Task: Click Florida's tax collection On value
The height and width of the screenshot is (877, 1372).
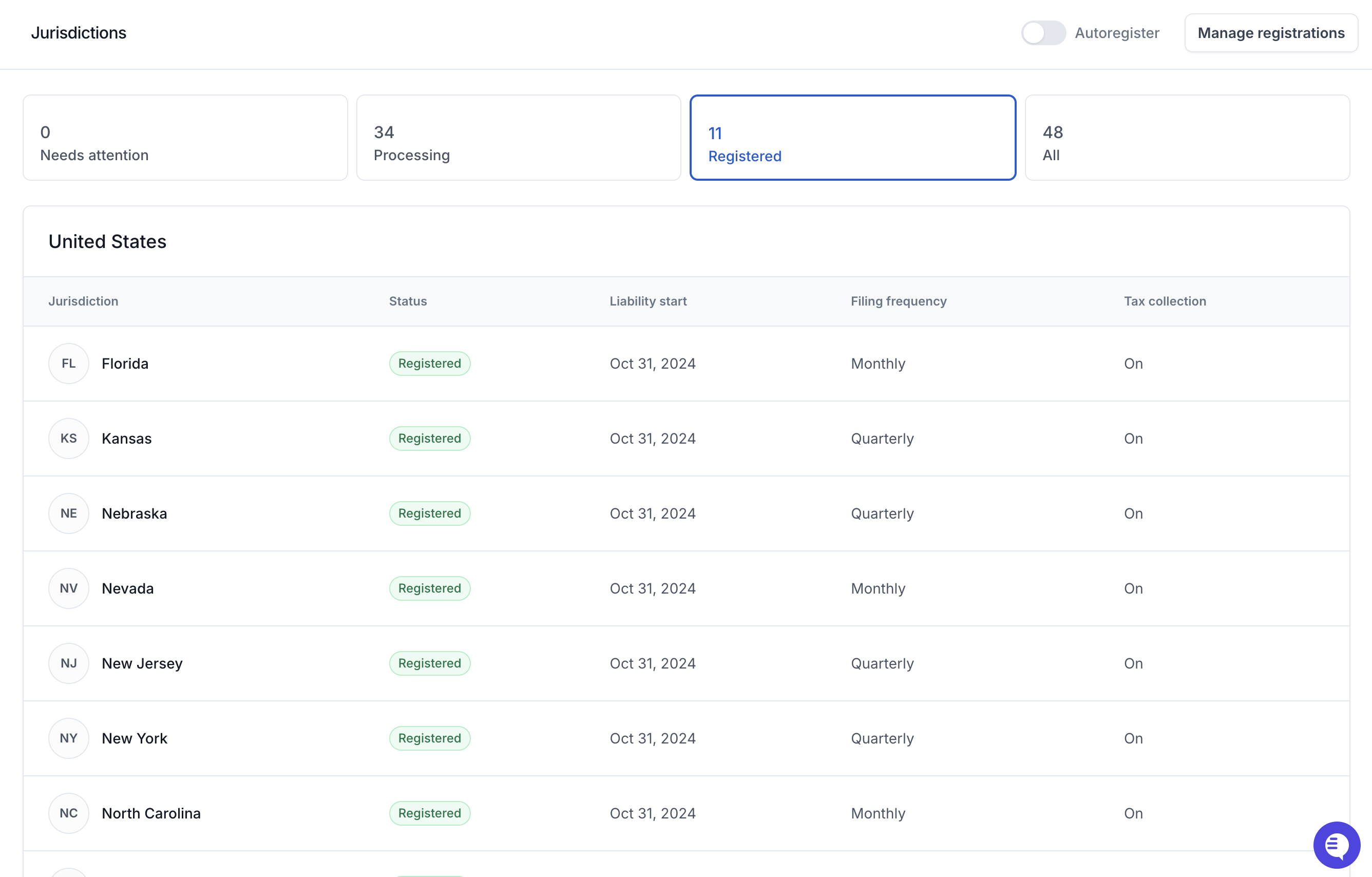Action: [1133, 364]
